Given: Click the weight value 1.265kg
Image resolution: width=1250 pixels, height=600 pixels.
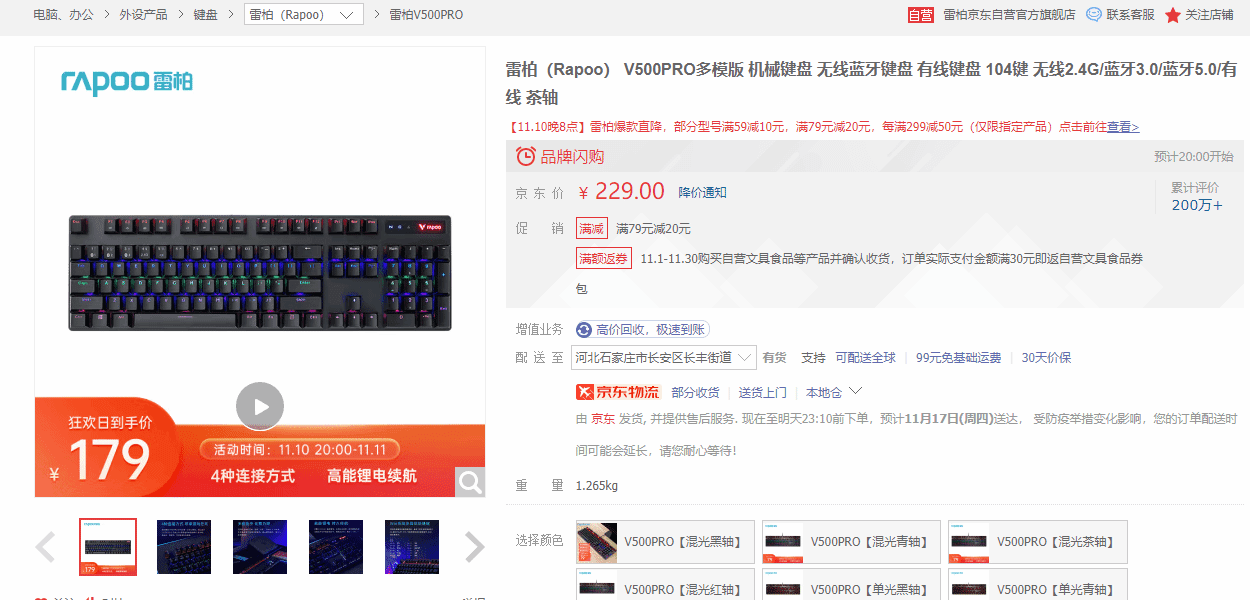Looking at the screenshot, I should point(597,486).
